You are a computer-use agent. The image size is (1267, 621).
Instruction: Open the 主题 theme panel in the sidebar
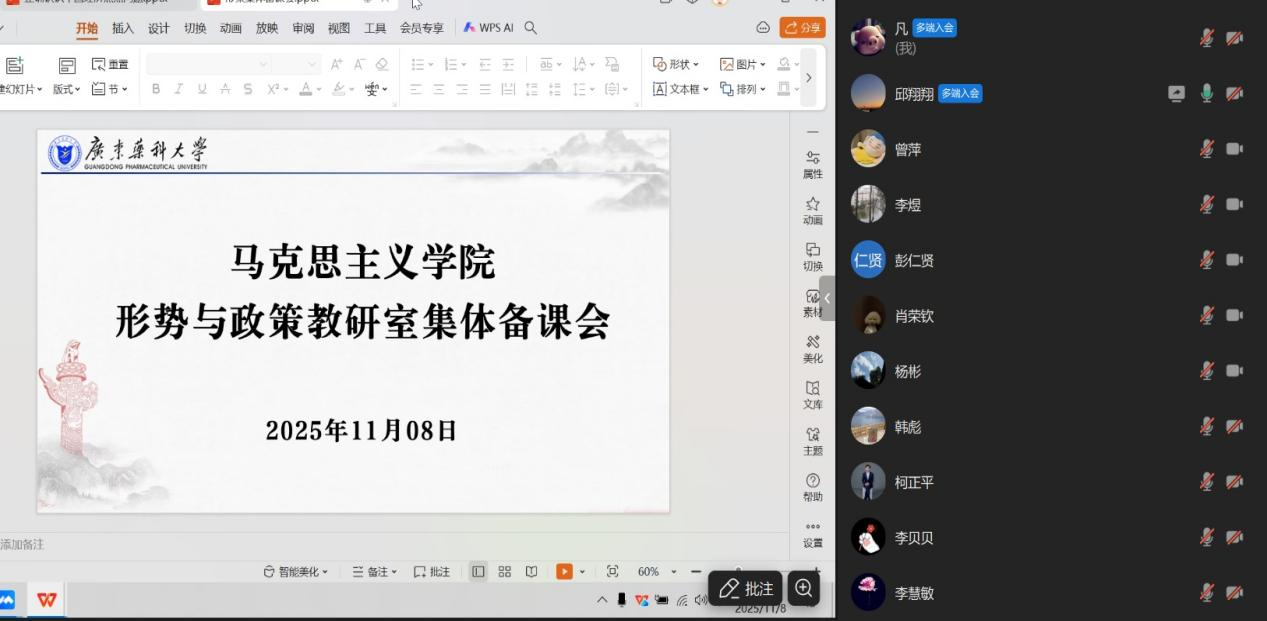coord(812,441)
